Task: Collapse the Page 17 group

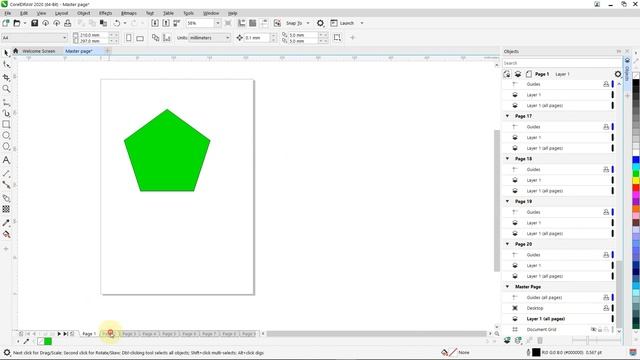Action: click(507, 116)
